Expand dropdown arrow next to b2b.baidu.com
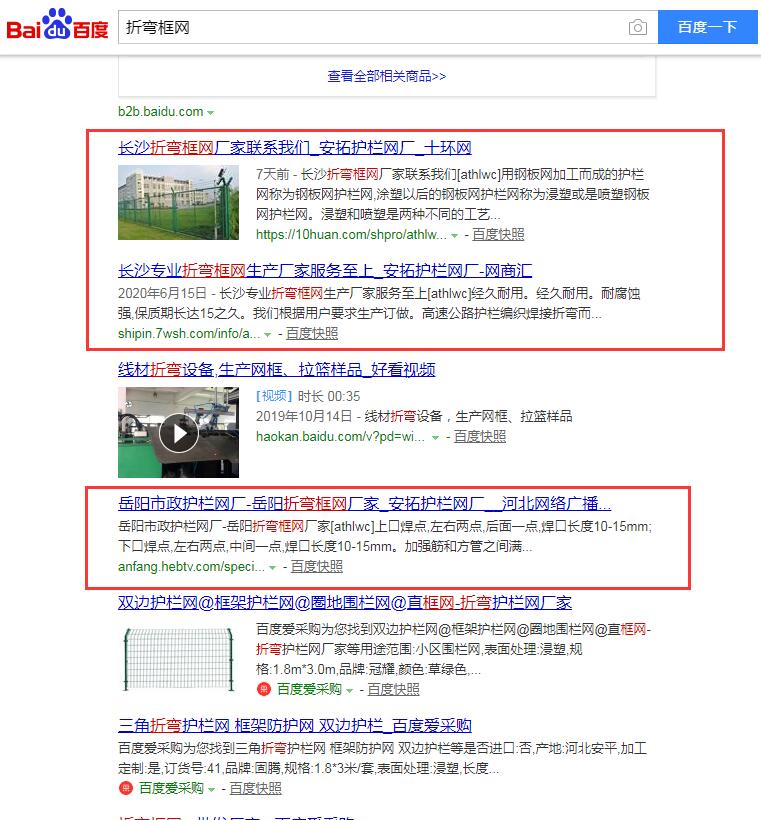Viewport: 761px width, 820px height. [x=210, y=112]
